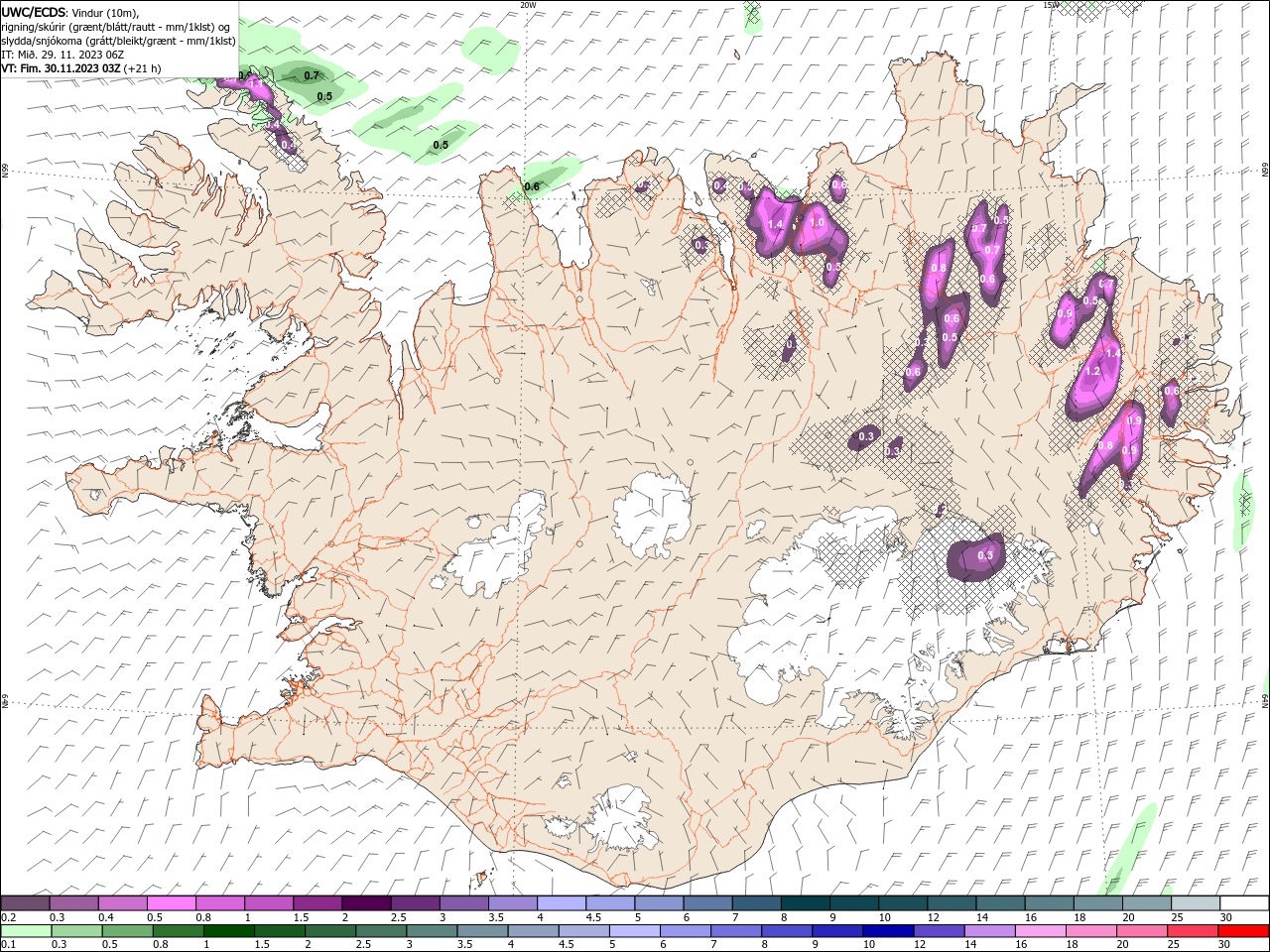Click the 'IT: Mið. 29. 11. 2023 06Z' line

(63, 55)
